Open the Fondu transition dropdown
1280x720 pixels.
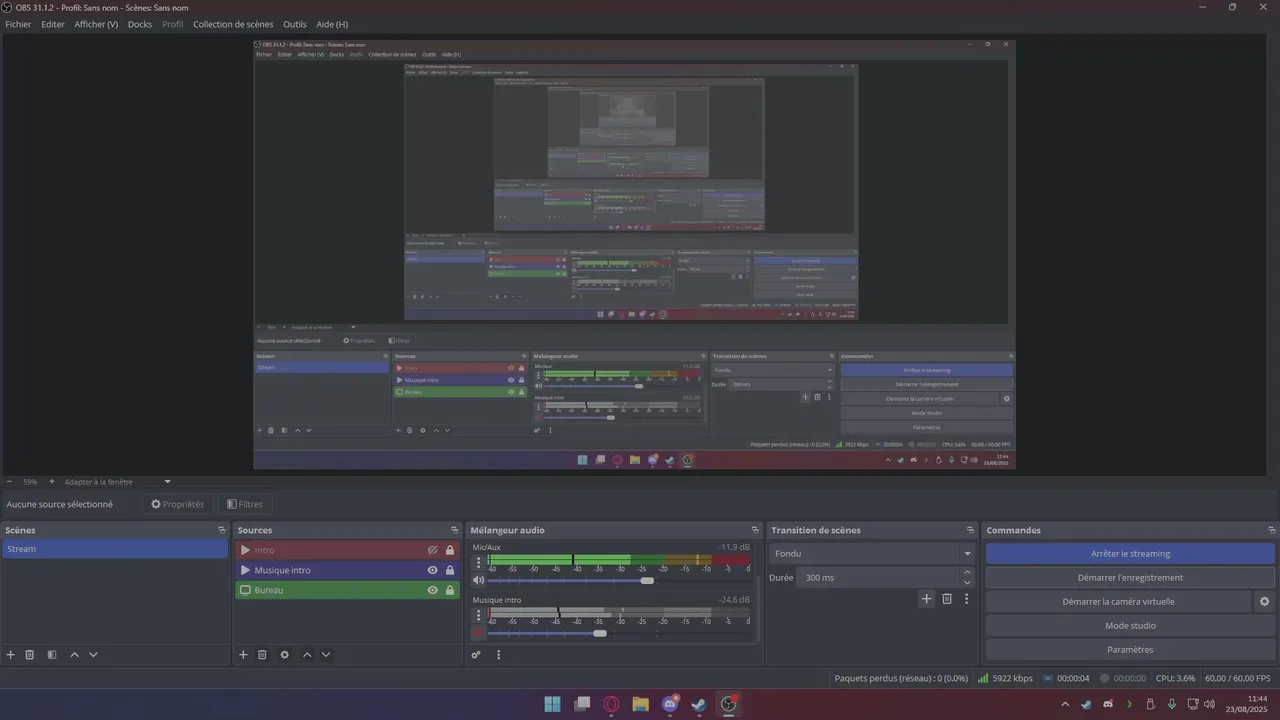pyautogui.click(x=871, y=554)
